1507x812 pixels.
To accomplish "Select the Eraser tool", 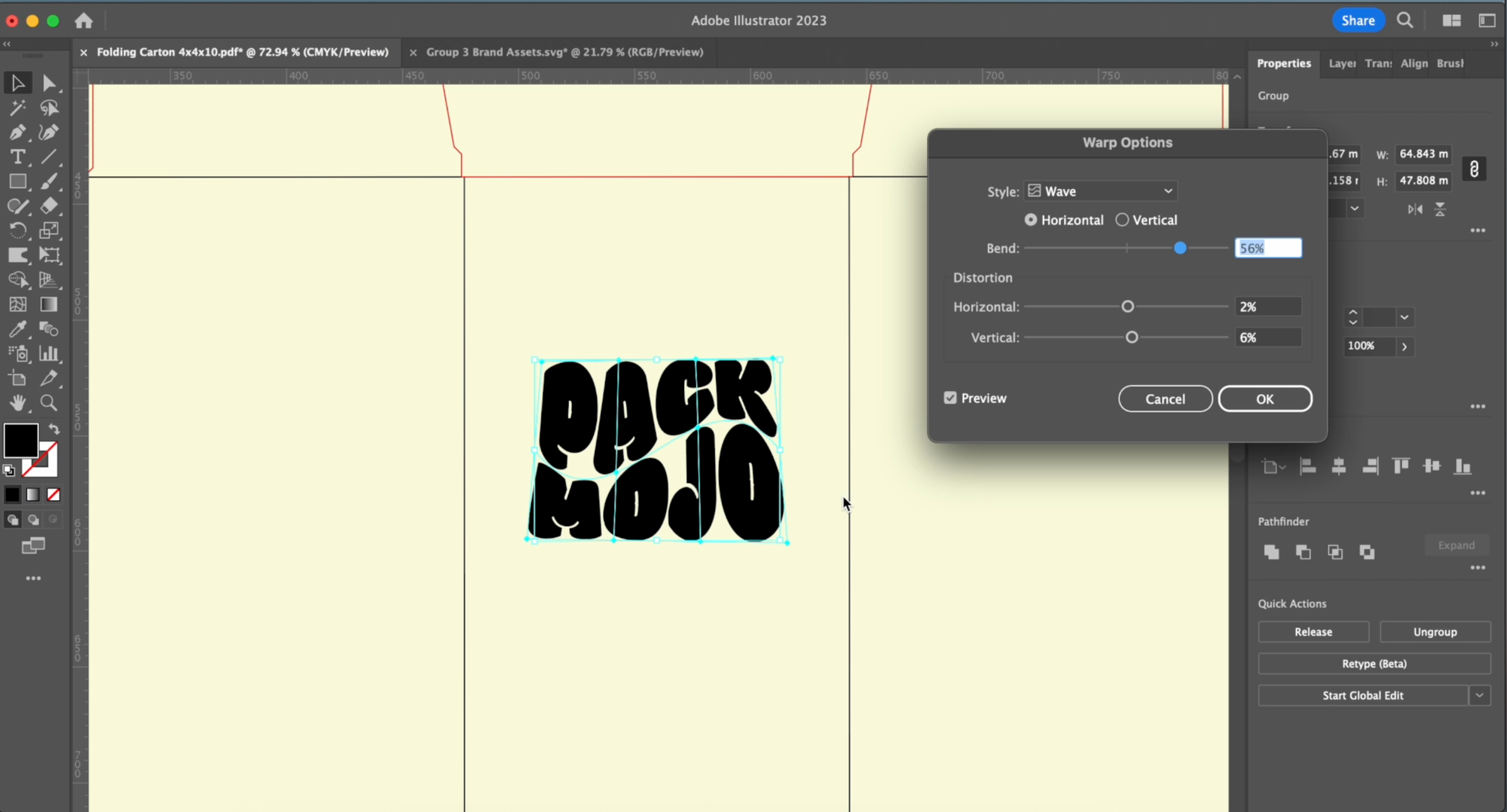I will click(x=49, y=206).
